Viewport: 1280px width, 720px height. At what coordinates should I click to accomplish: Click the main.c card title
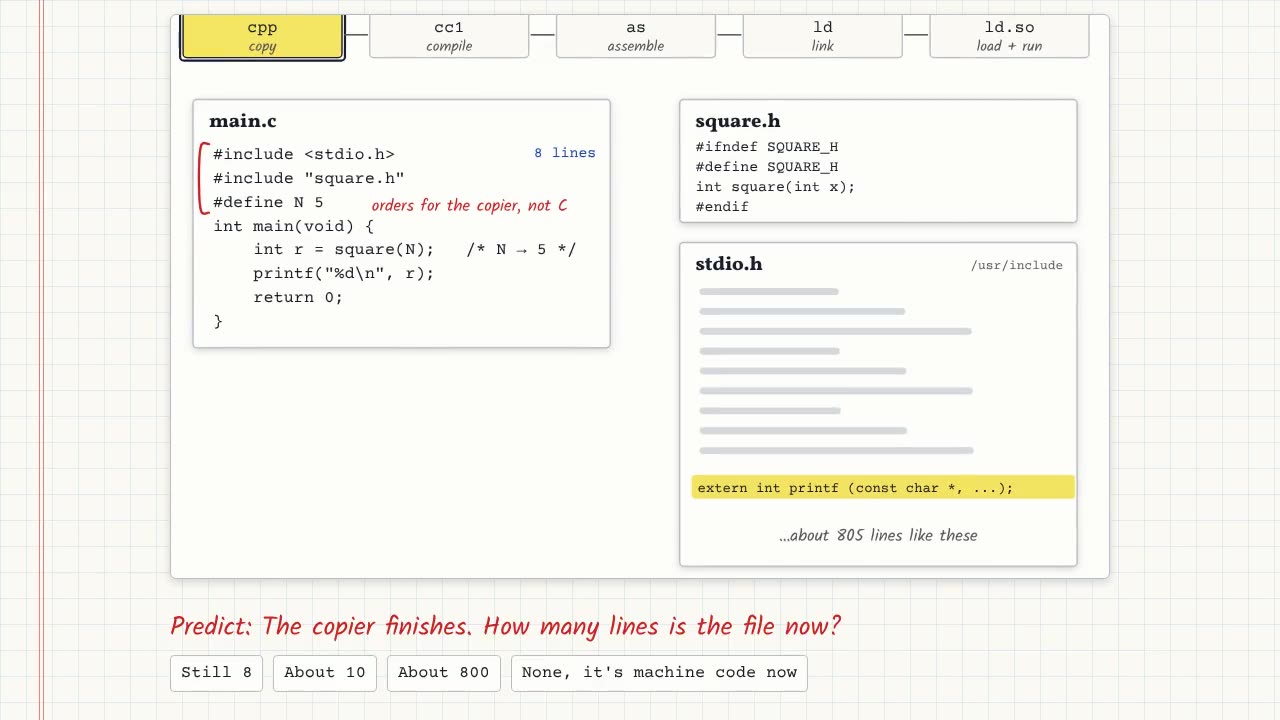[243, 121]
